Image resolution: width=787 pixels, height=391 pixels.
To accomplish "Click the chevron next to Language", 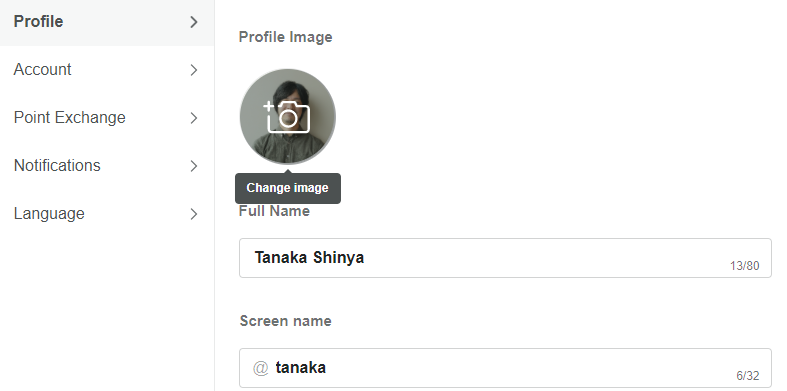I will tap(194, 214).
